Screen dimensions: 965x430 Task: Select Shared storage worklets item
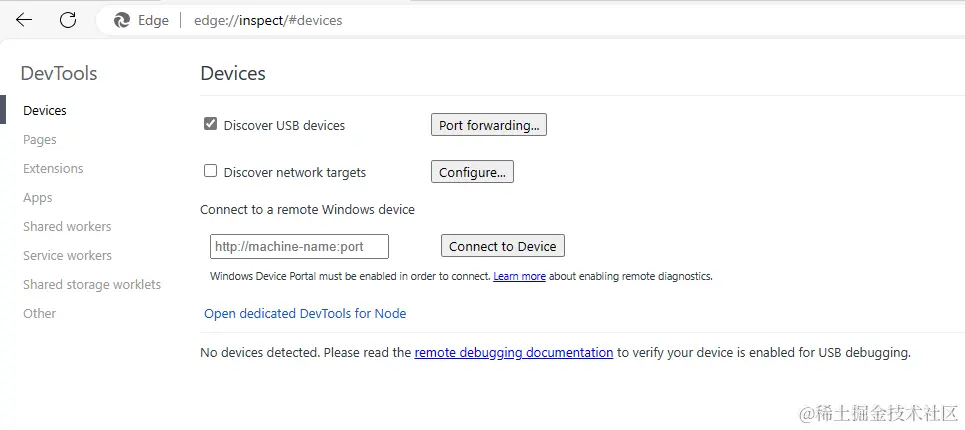tap(92, 285)
